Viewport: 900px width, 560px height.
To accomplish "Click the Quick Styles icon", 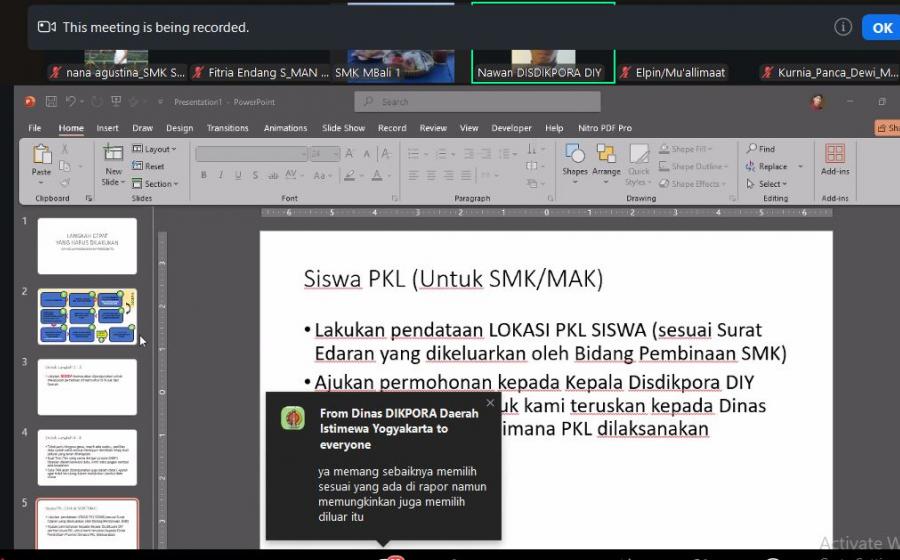I will click(x=638, y=154).
